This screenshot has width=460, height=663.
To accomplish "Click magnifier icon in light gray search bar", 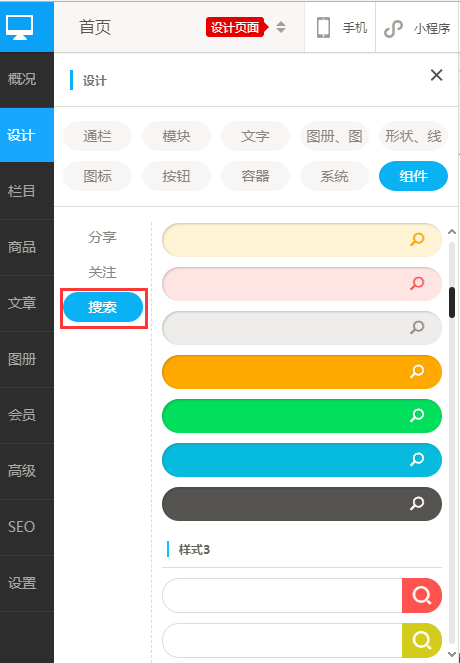I will coord(417,327).
